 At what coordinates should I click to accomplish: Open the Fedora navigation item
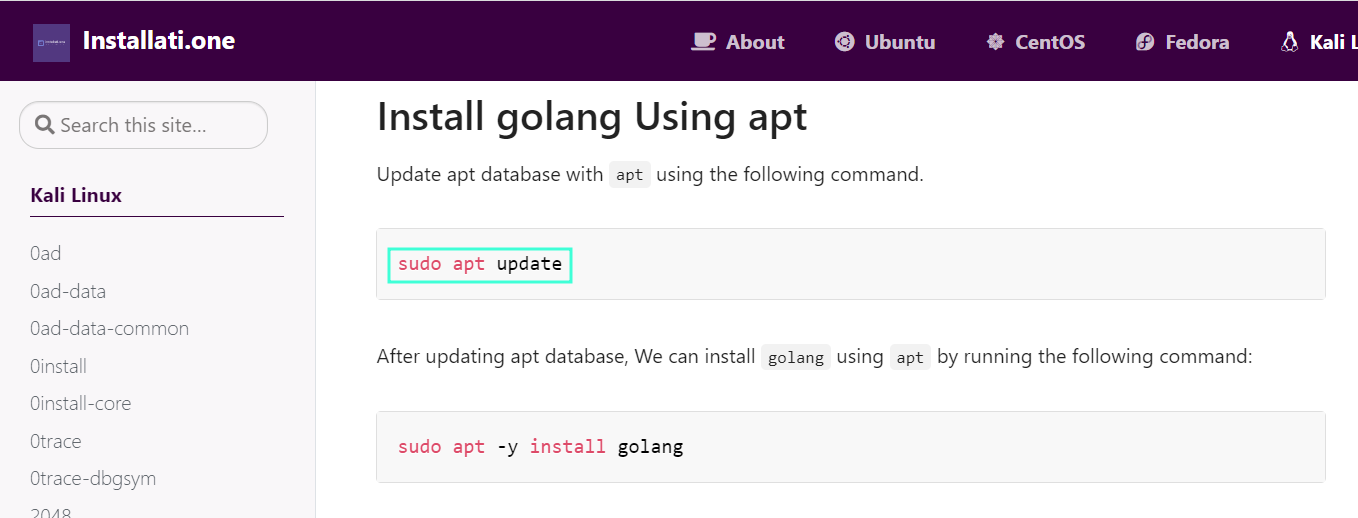pyautogui.click(x=1183, y=42)
